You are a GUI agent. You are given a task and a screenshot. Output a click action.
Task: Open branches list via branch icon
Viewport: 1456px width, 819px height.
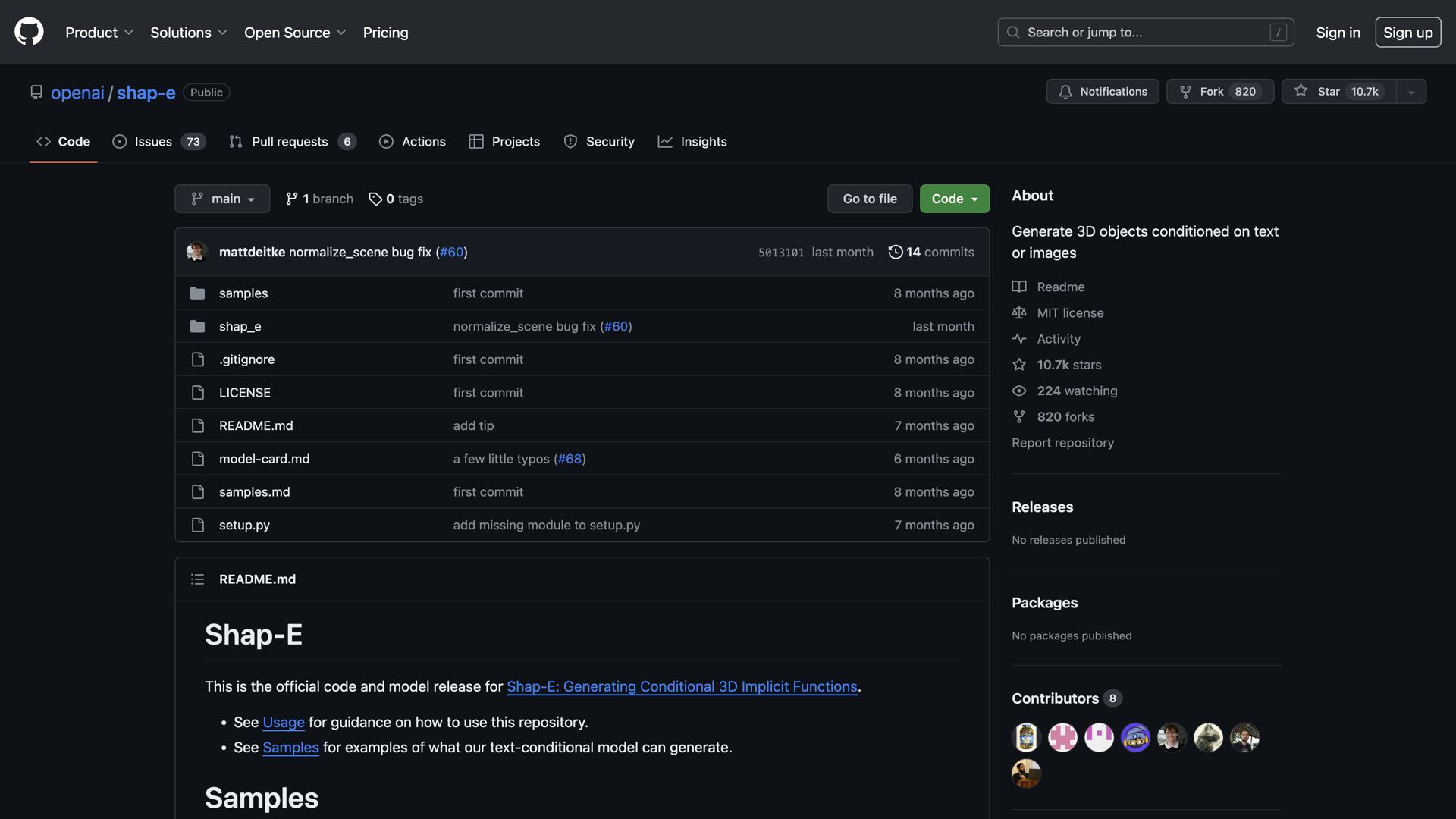[x=292, y=199]
